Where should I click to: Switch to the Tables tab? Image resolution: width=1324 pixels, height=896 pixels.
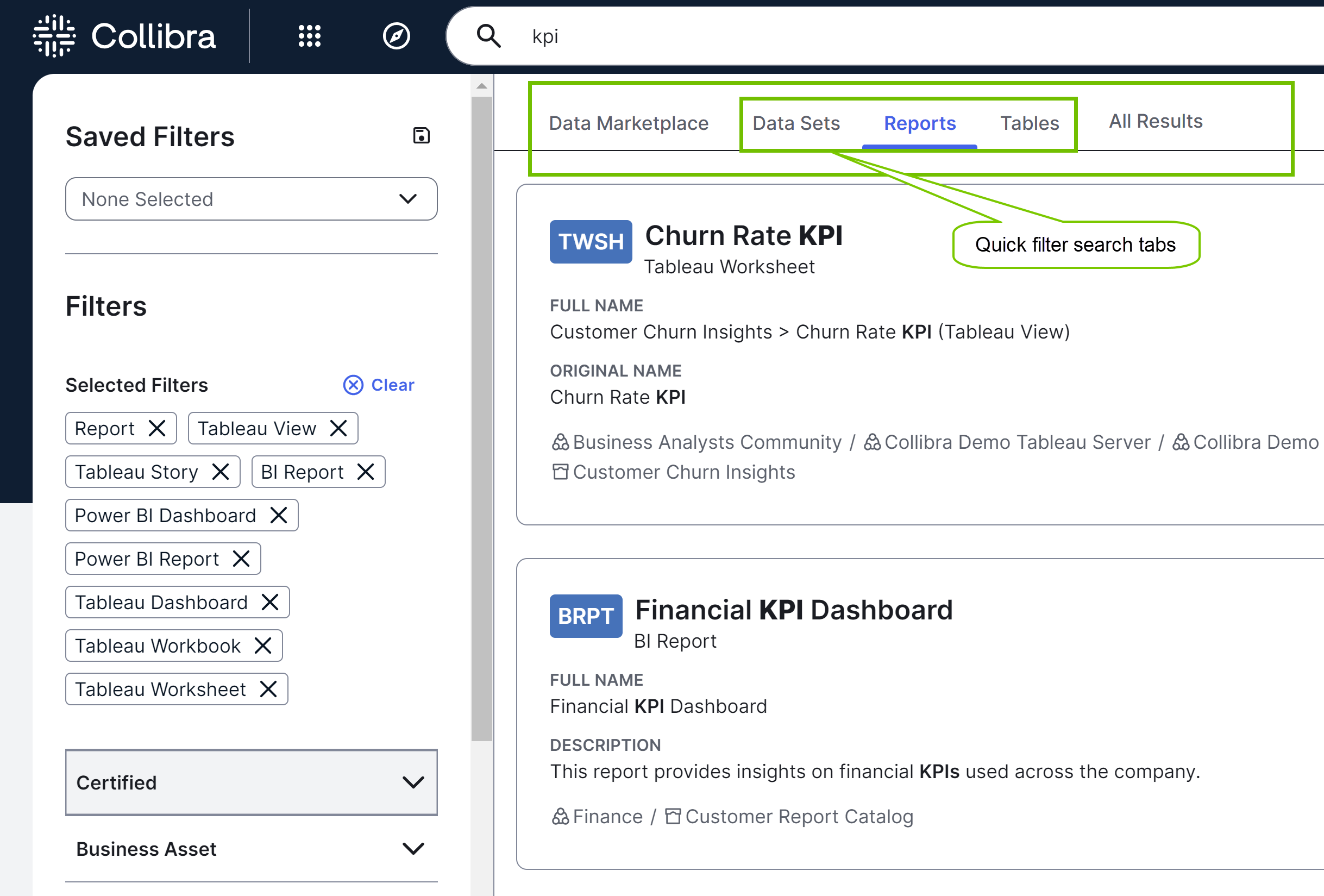point(1030,123)
